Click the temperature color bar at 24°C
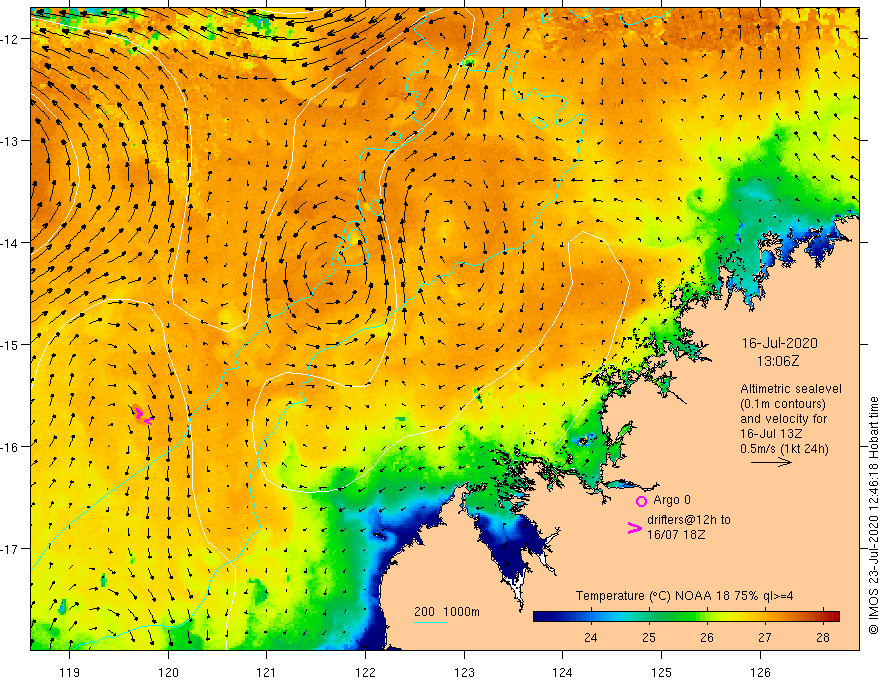This screenshot has width=880, height=680. pos(590,616)
